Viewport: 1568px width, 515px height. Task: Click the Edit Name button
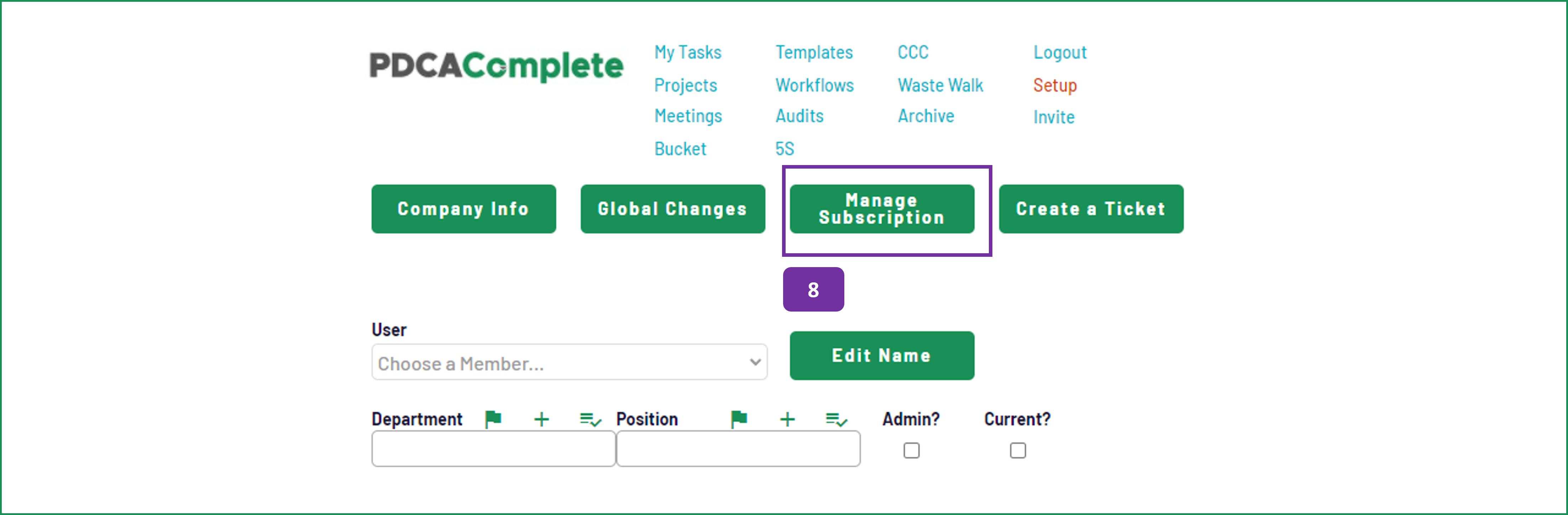(x=882, y=356)
